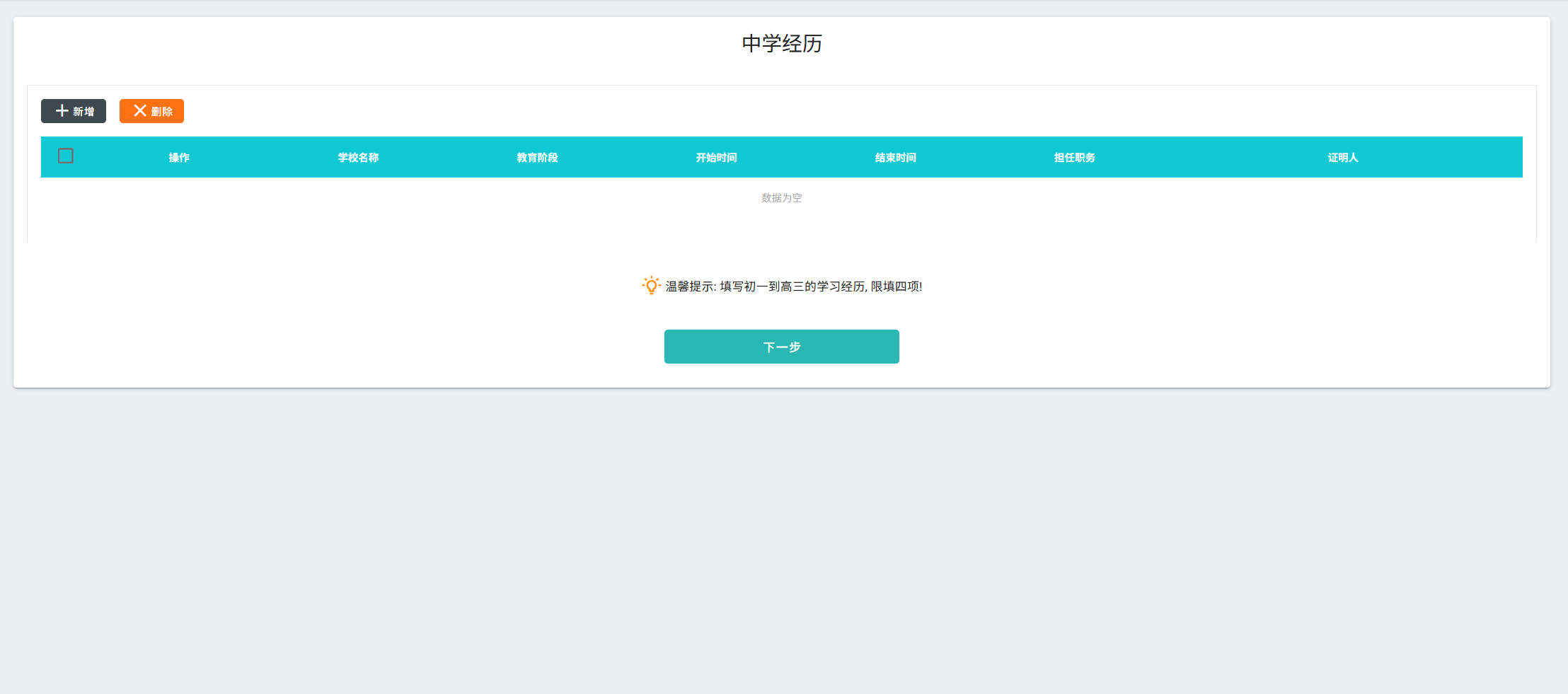Screen dimensions: 1568x694
Task: Click the 教育阶段 column header
Action: [x=537, y=158]
